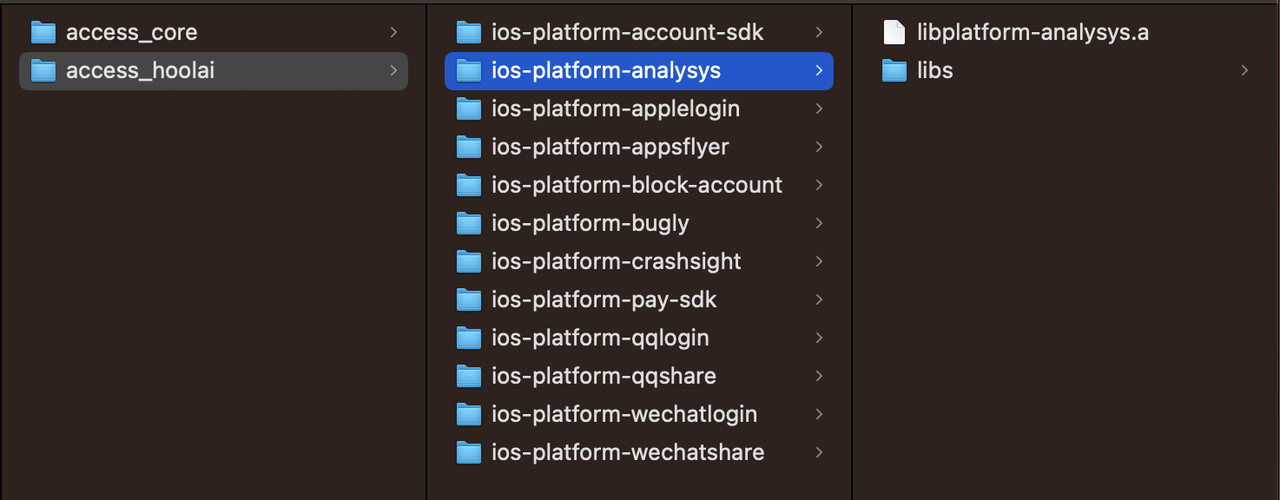Click the ios-platform-bugly folder icon
This screenshot has height=500, width=1280.
point(469,223)
